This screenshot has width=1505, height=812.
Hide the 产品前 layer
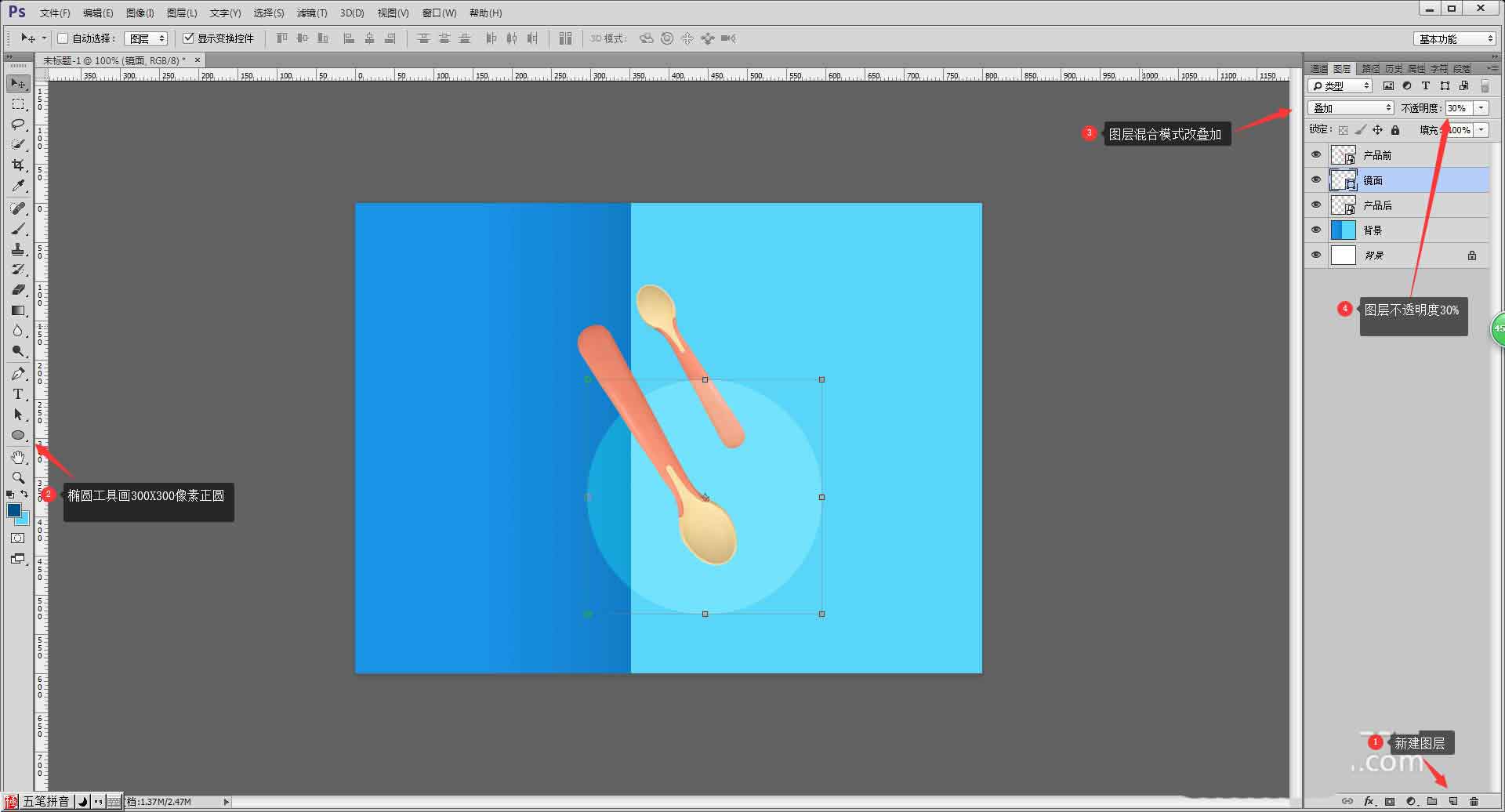pyautogui.click(x=1316, y=155)
